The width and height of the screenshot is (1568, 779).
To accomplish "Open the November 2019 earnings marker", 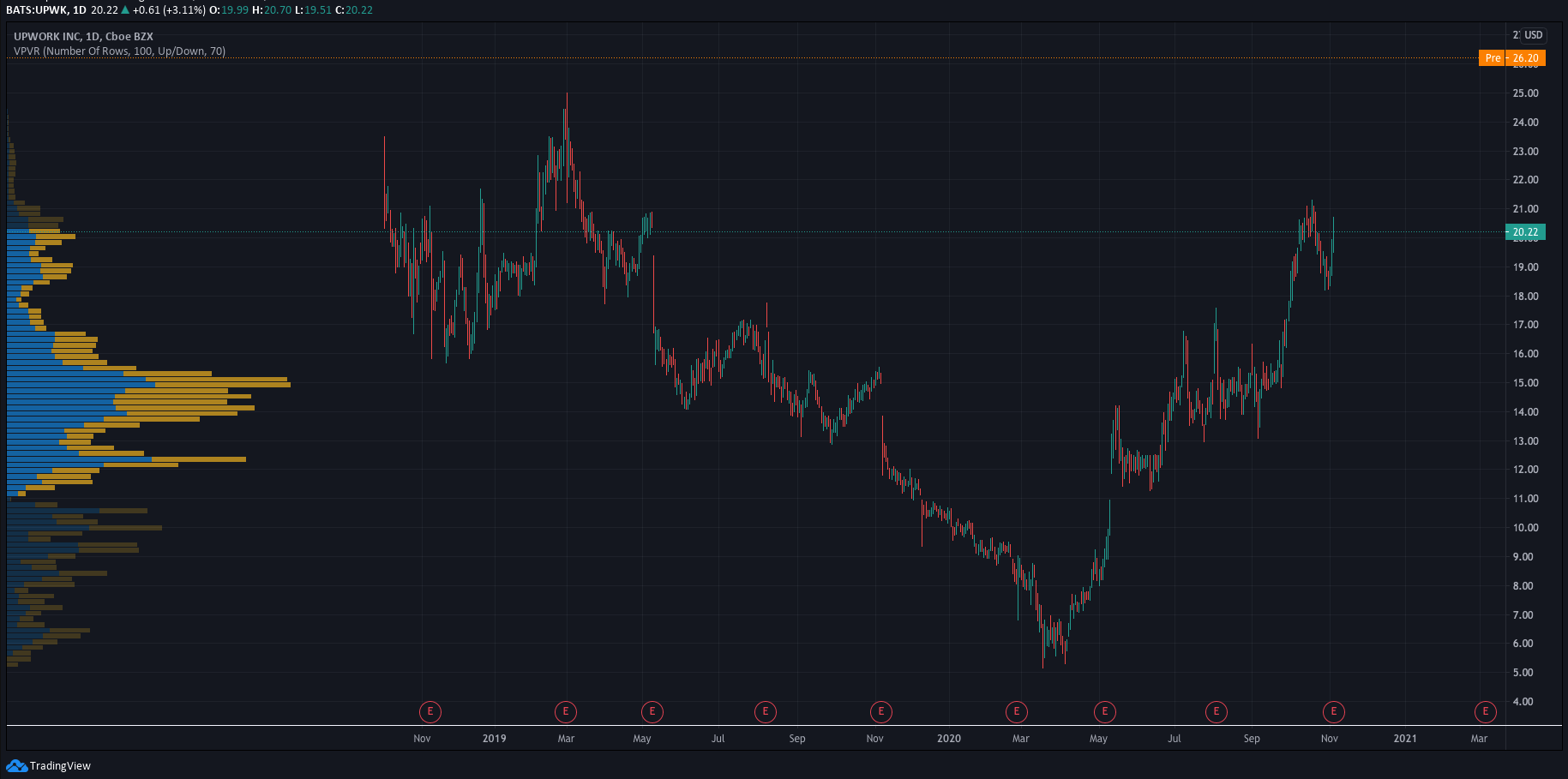I will (x=880, y=711).
